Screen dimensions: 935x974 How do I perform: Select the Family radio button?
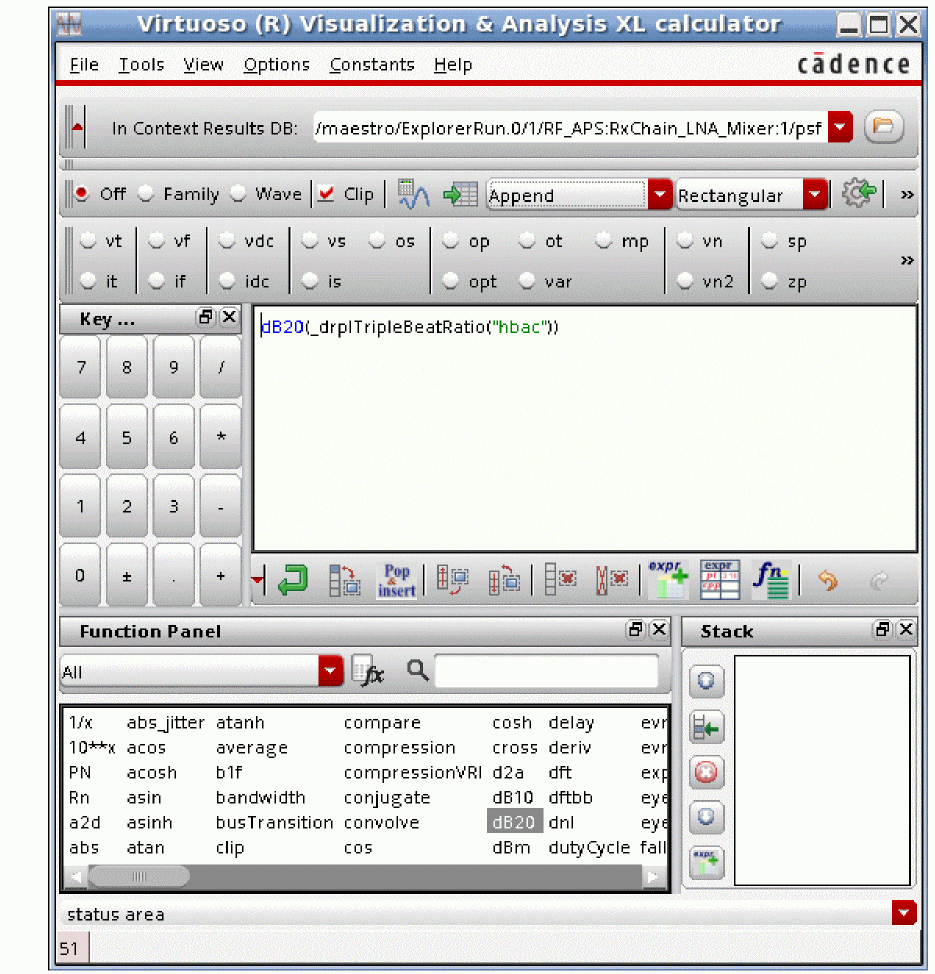tap(145, 194)
